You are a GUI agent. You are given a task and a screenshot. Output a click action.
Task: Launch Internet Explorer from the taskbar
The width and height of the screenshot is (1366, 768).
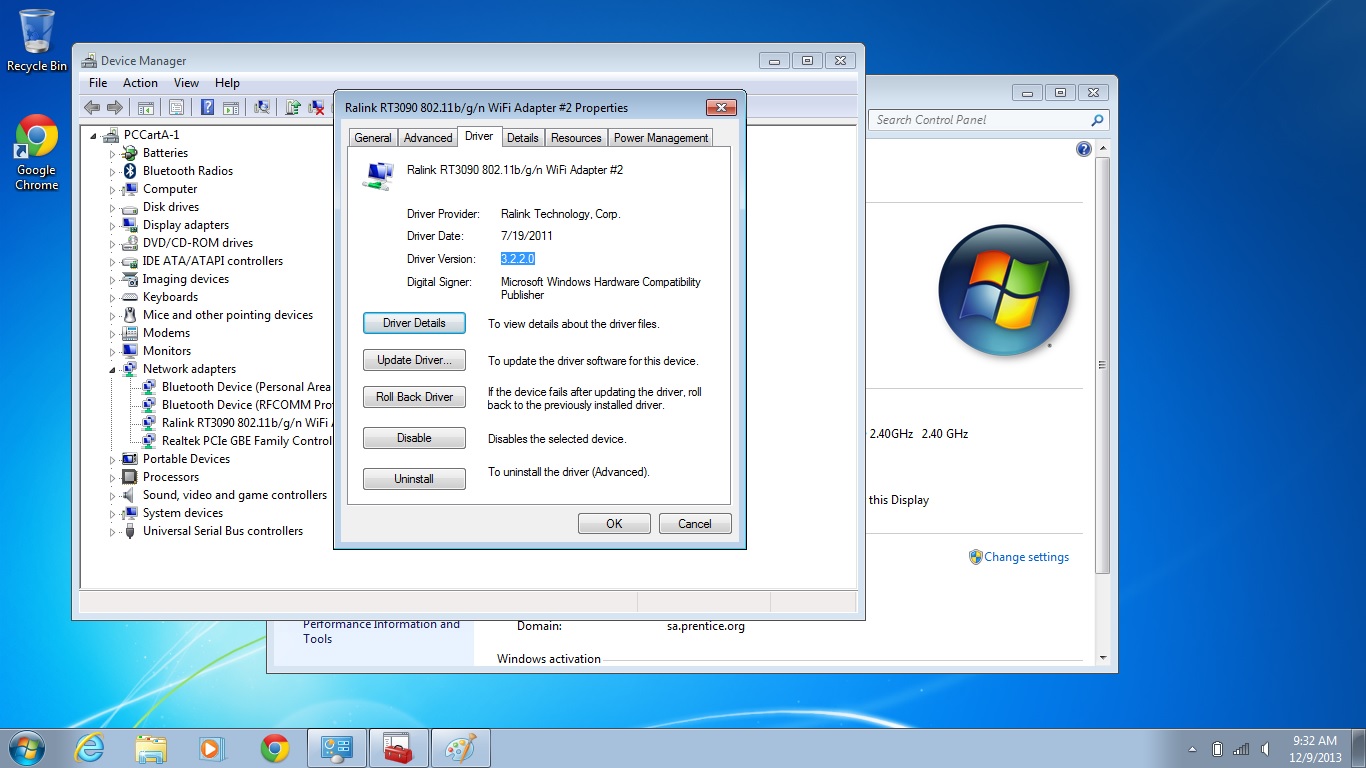pos(90,748)
